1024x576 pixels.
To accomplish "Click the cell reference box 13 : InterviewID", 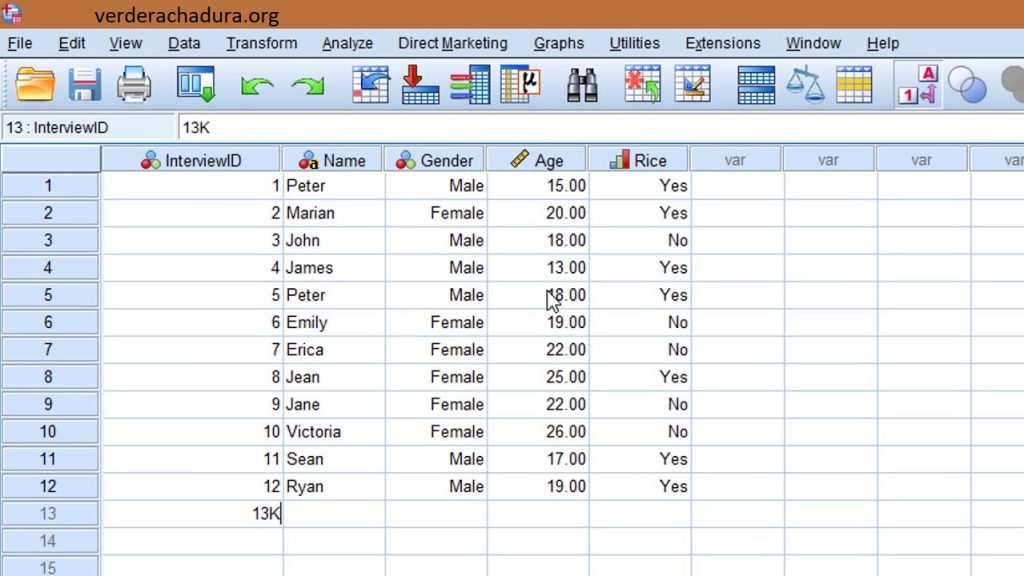I will tap(88, 127).
